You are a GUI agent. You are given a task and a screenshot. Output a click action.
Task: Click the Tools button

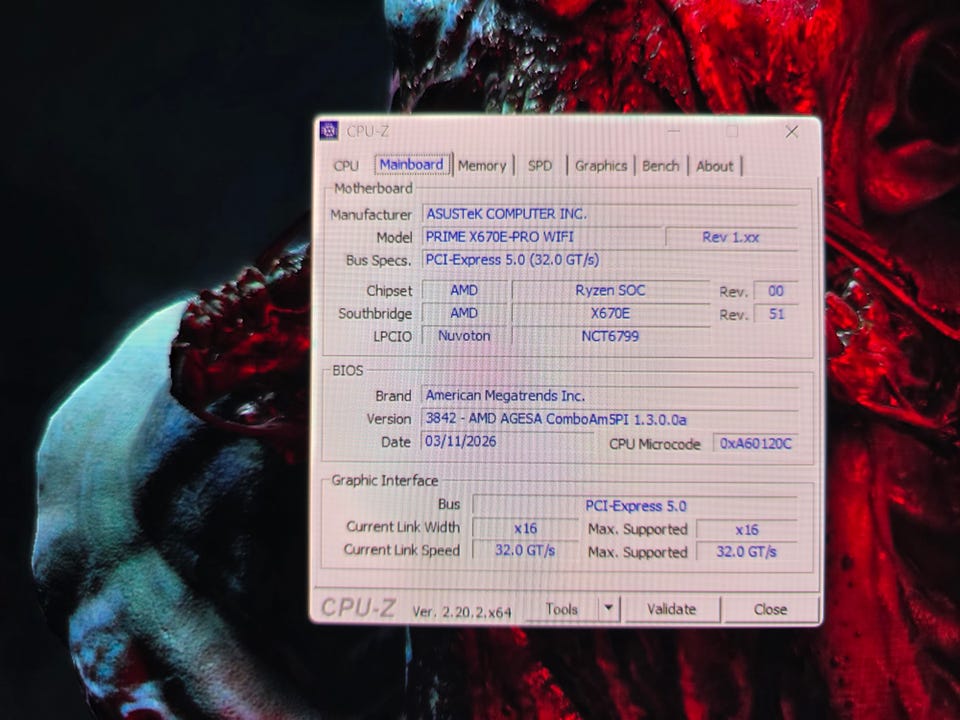tap(561, 609)
